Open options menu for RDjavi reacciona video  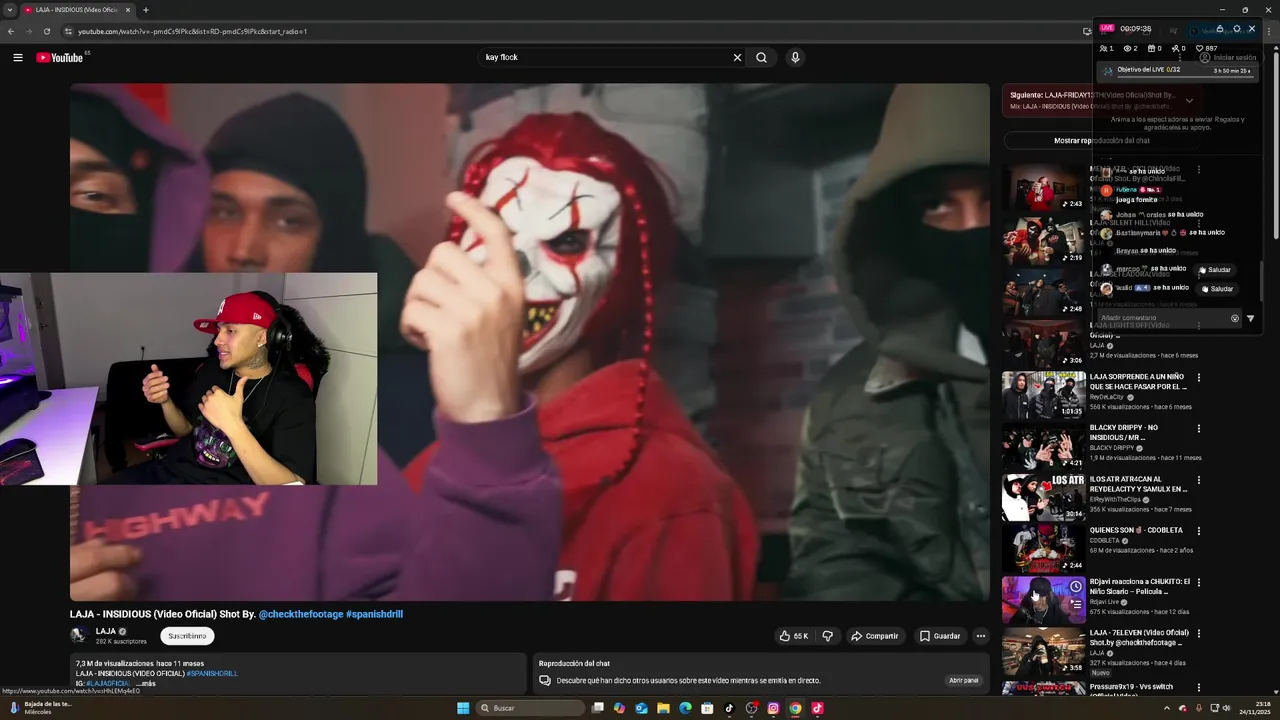[1199, 582]
